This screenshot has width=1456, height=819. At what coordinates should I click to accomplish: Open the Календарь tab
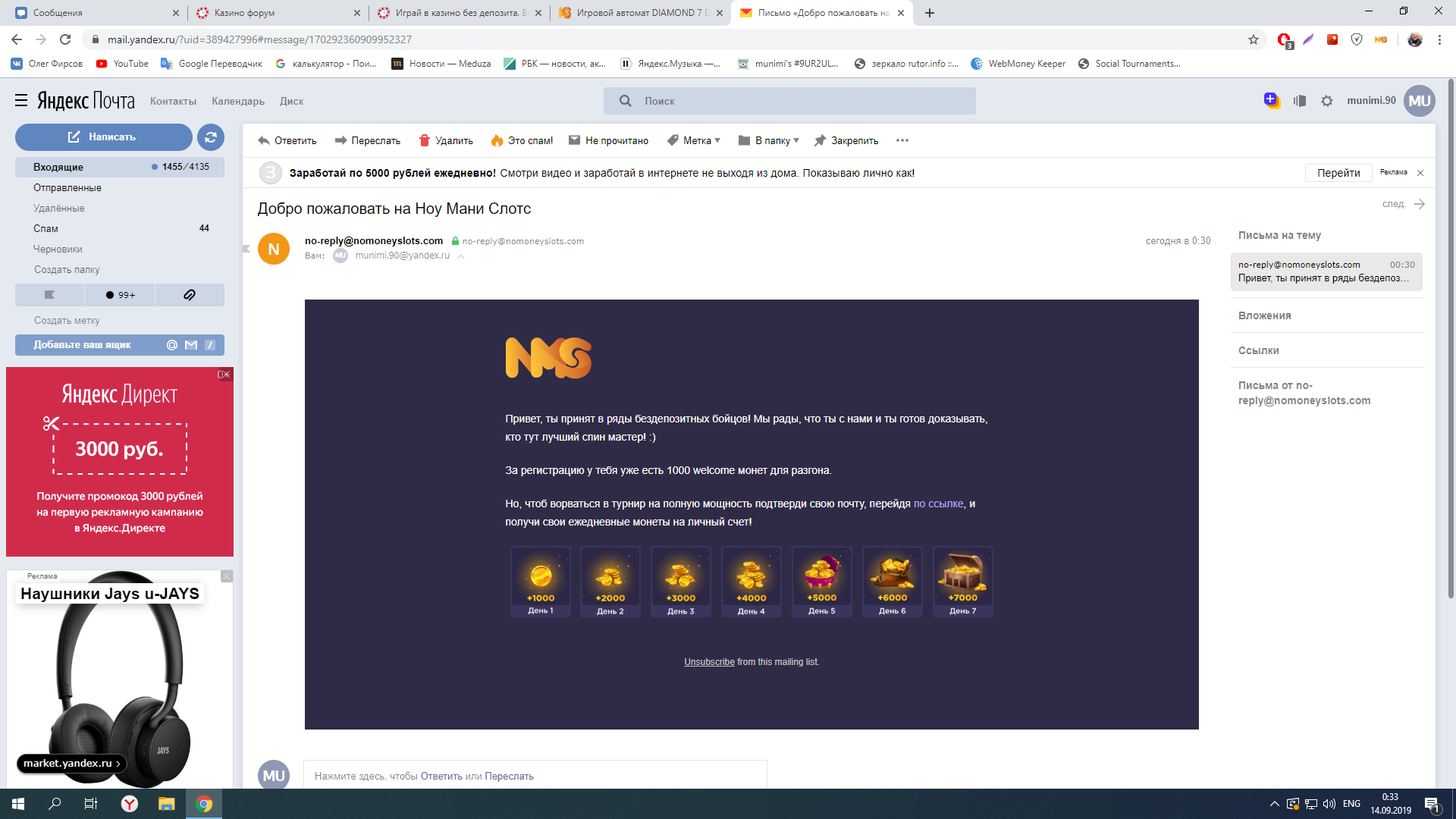238,101
